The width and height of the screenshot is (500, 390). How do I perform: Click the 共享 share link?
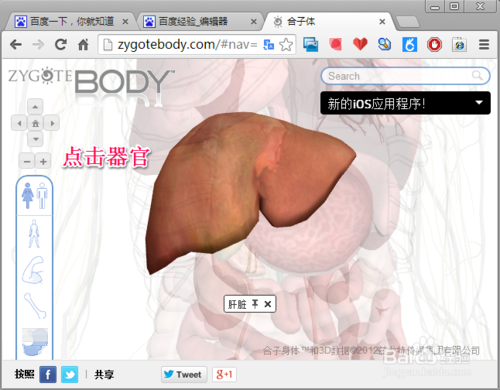pos(104,374)
